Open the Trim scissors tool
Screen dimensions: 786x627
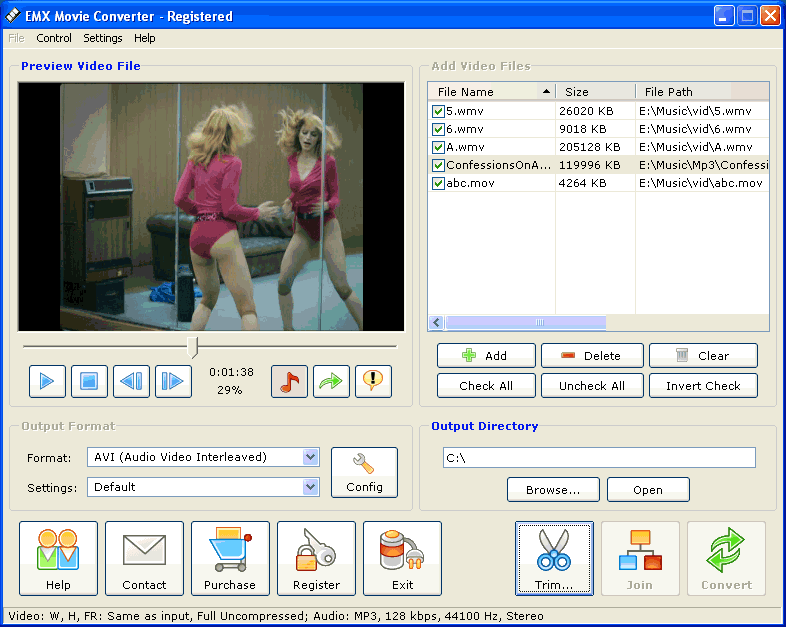[x=554, y=558]
